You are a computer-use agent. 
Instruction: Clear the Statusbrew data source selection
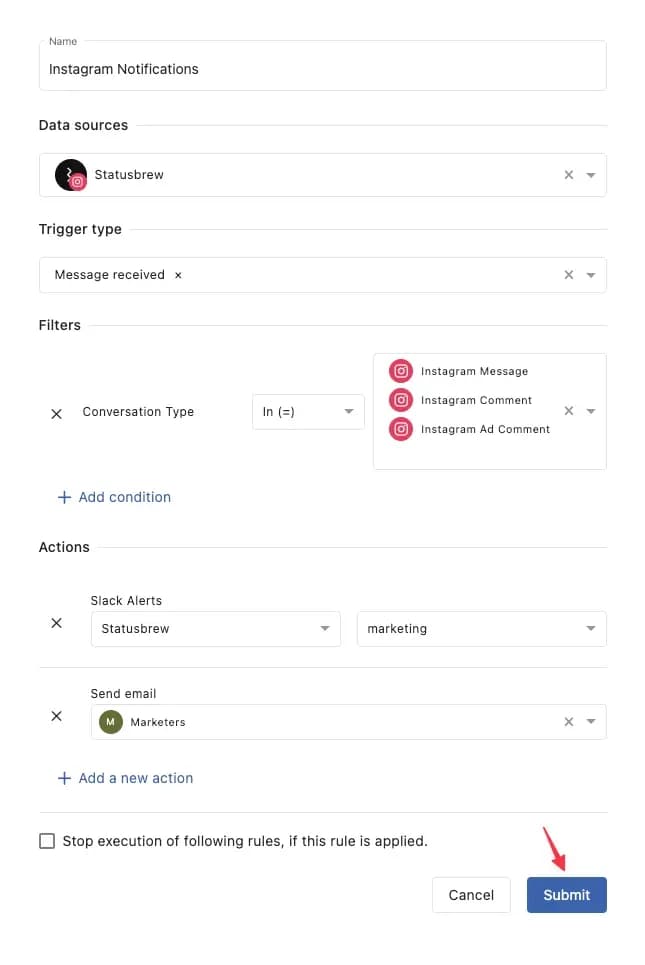(x=568, y=175)
